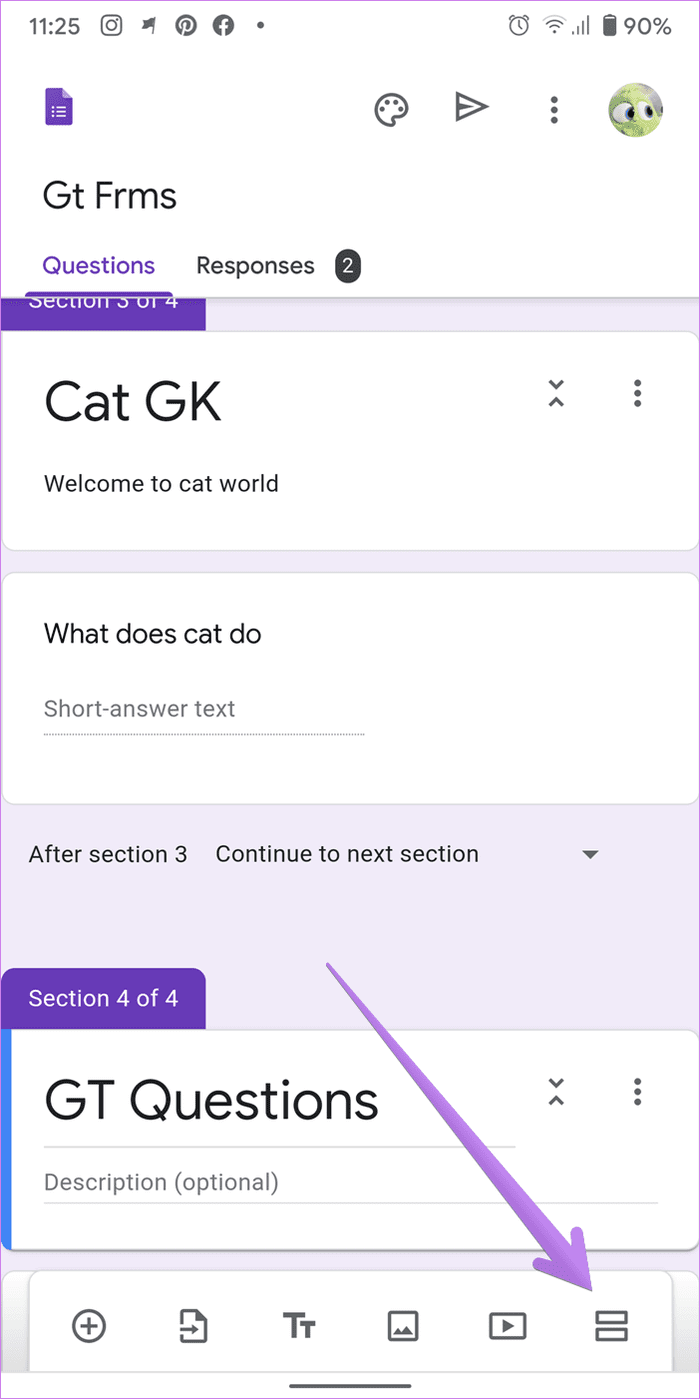Add title and description via Tt icon
700x1399 pixels.
click(x=299, y=1327)
